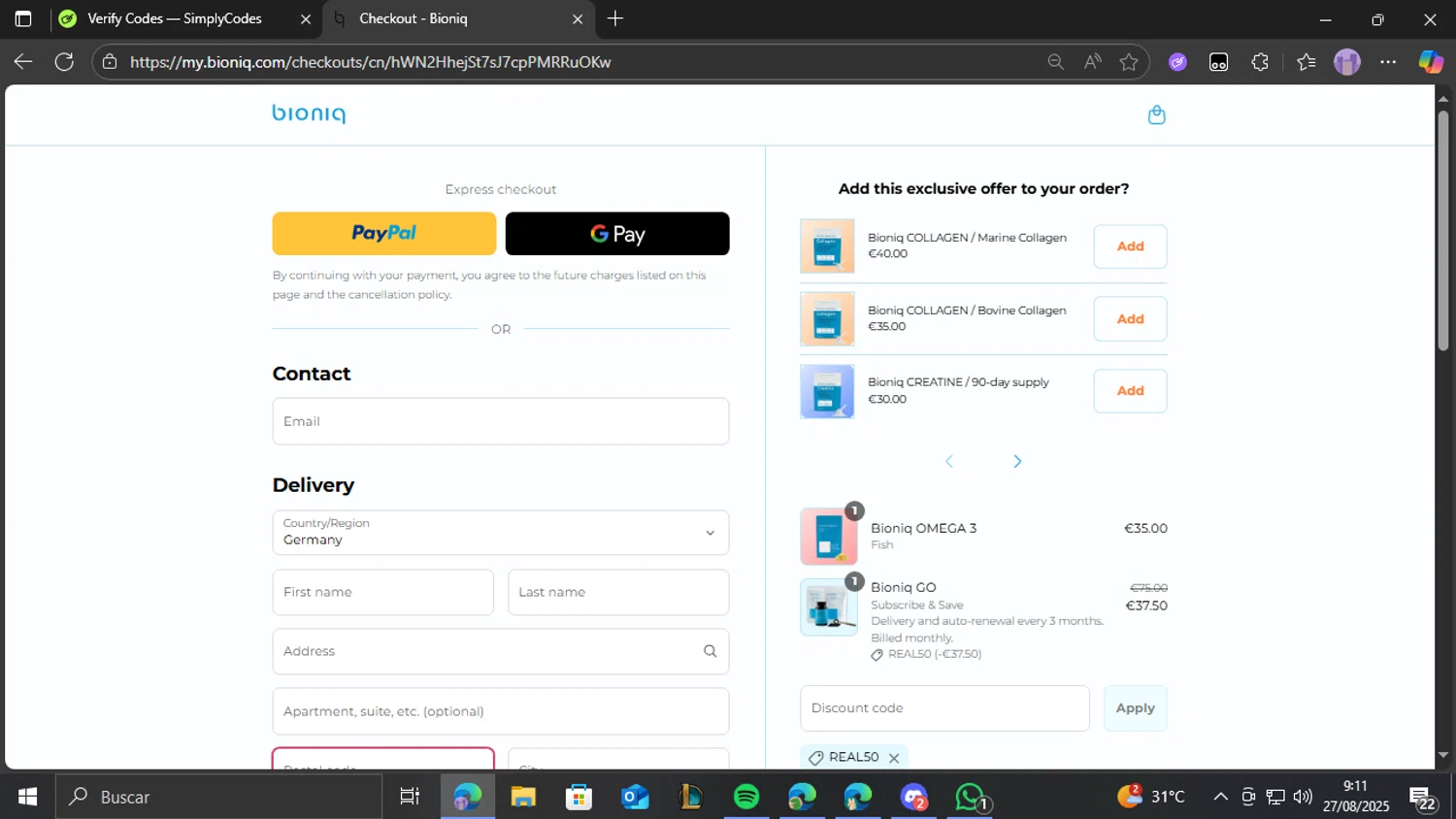This screenshot has width=1456, height=819.
Task: Open the zoom magnifier in address bar
Action: pyautogui.click(x=1056, y=62)
